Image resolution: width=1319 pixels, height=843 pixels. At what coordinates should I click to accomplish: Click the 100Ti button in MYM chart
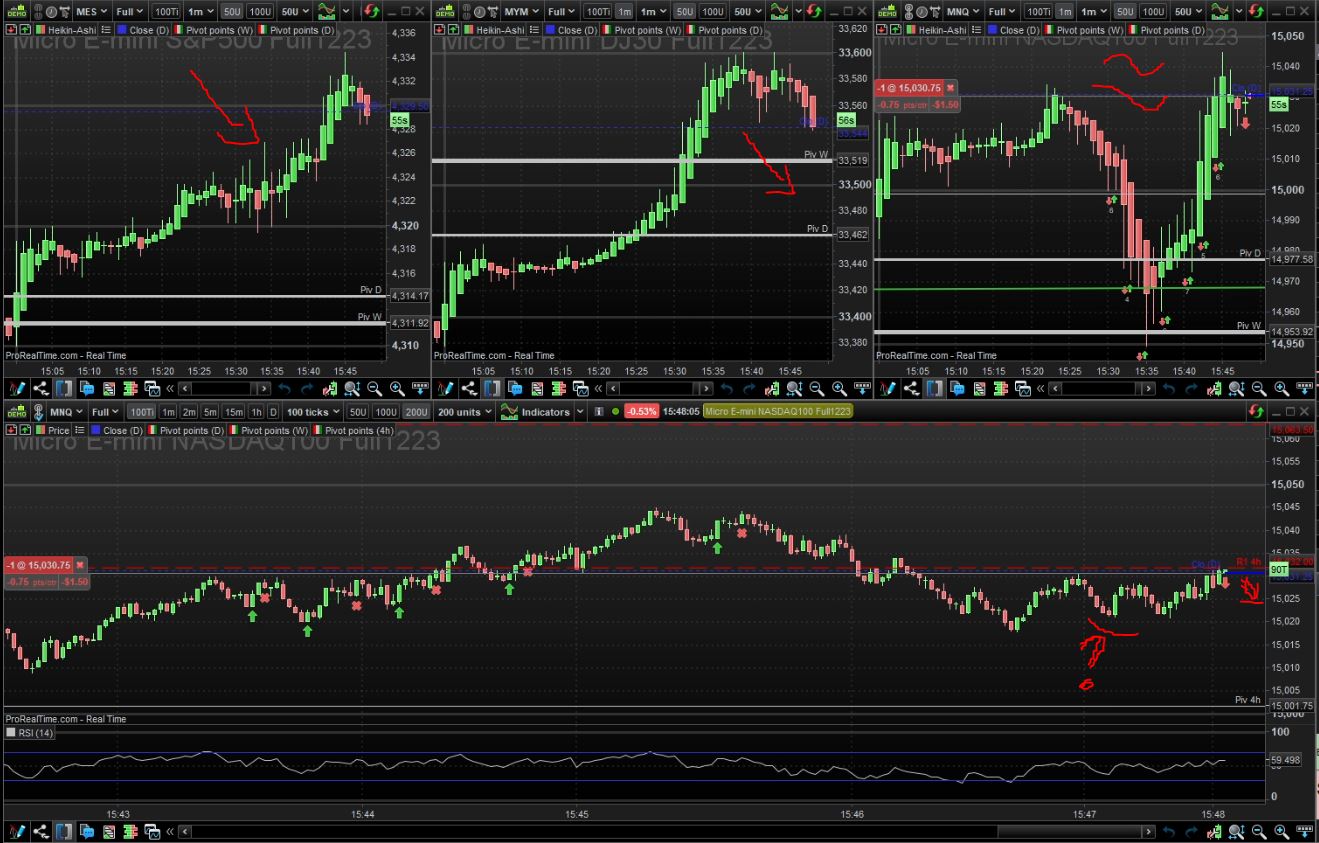[597, 12]
